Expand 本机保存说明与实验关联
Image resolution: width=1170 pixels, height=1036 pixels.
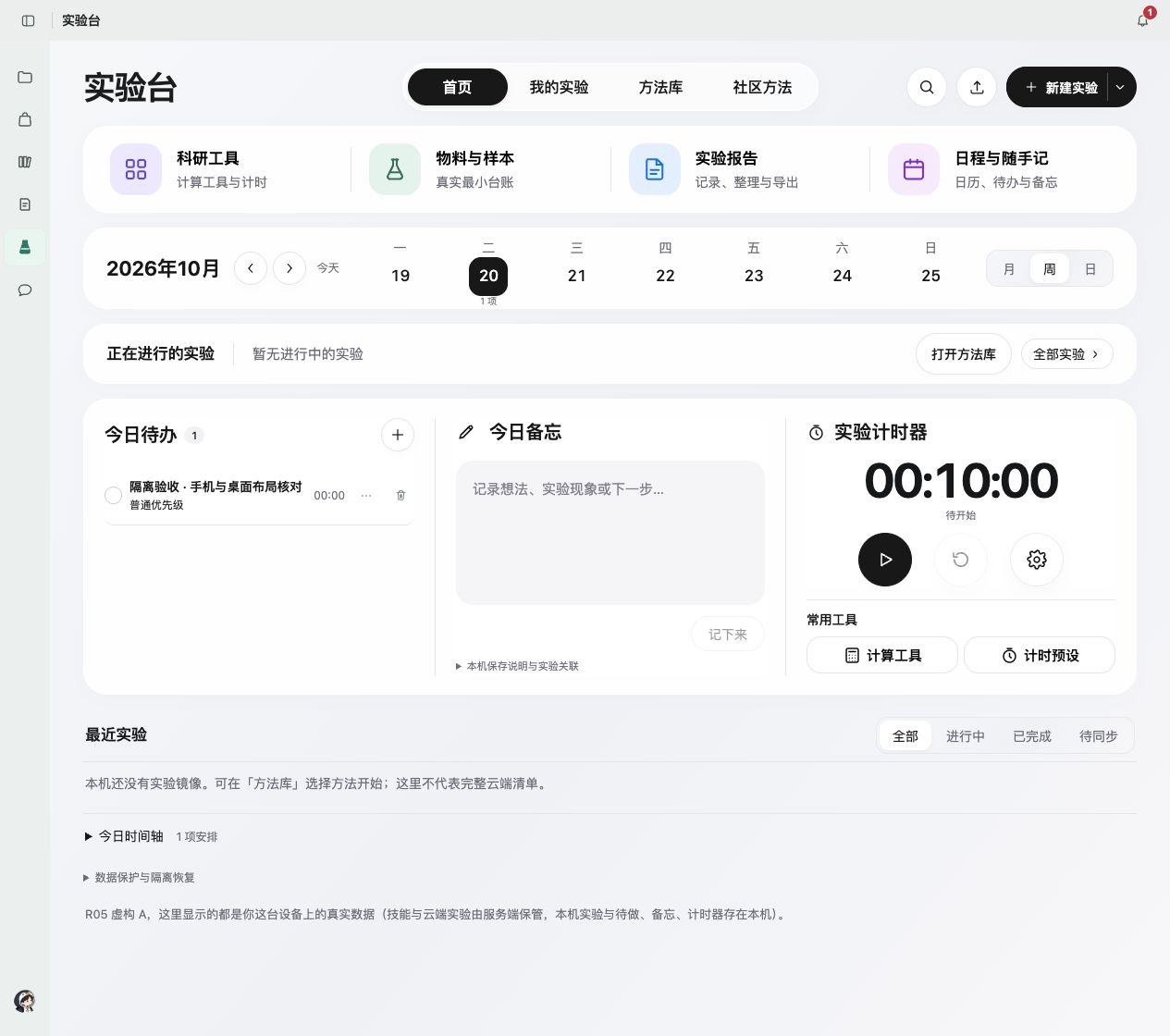517,666
